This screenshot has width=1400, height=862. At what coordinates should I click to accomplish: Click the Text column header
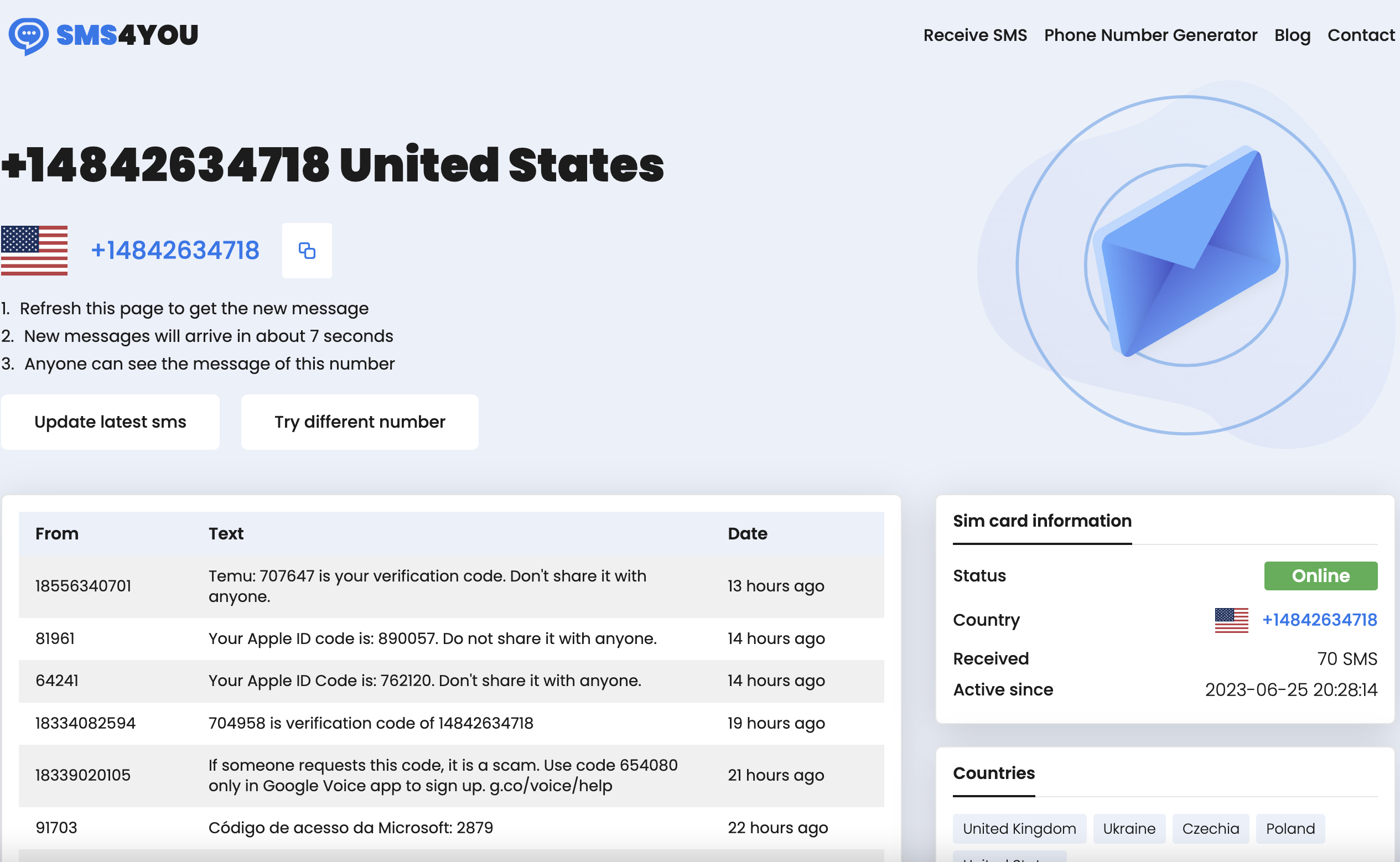pyautogui.click(x=226, y=533)
